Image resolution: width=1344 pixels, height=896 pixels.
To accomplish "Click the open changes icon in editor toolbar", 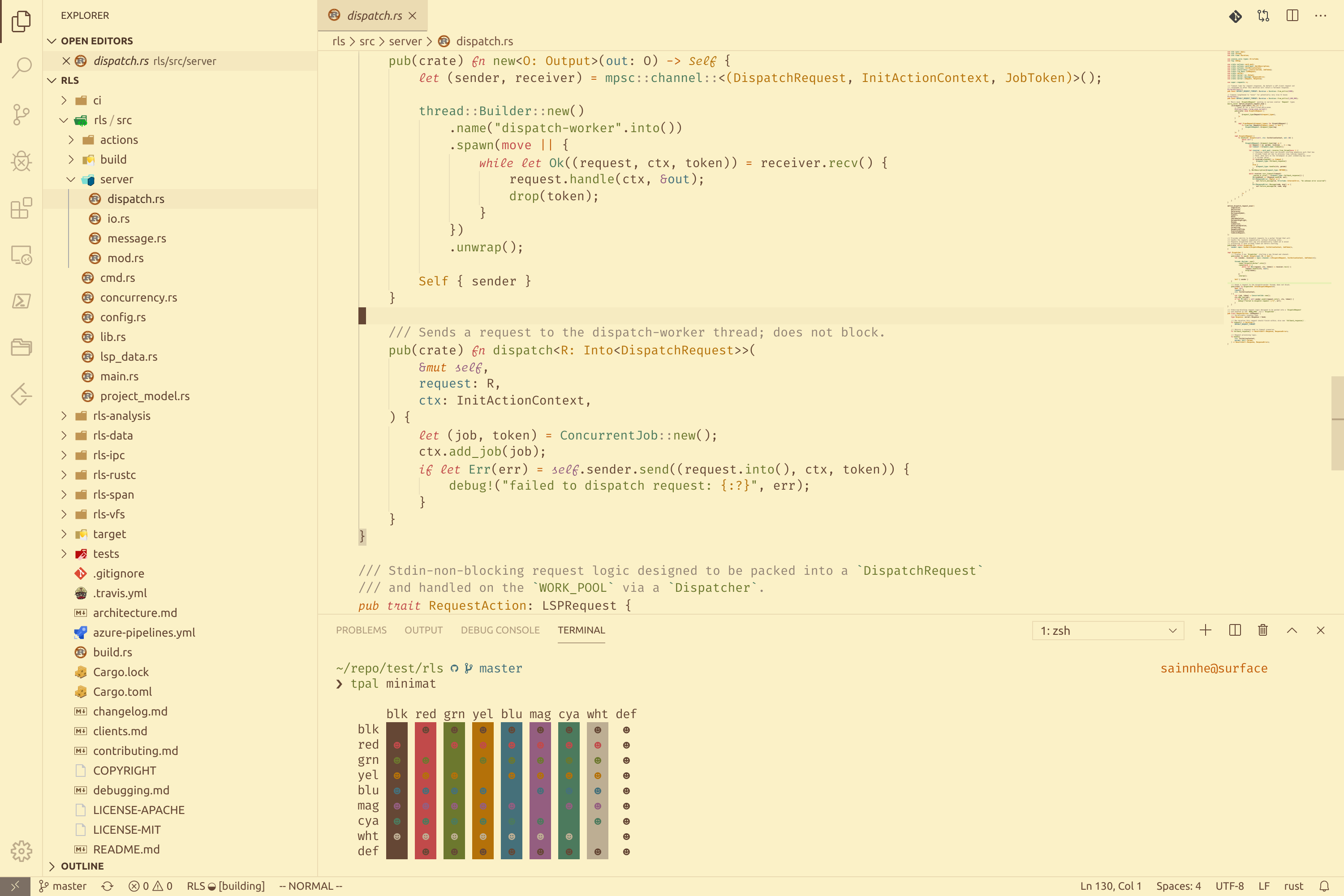I will point(1236,16).
